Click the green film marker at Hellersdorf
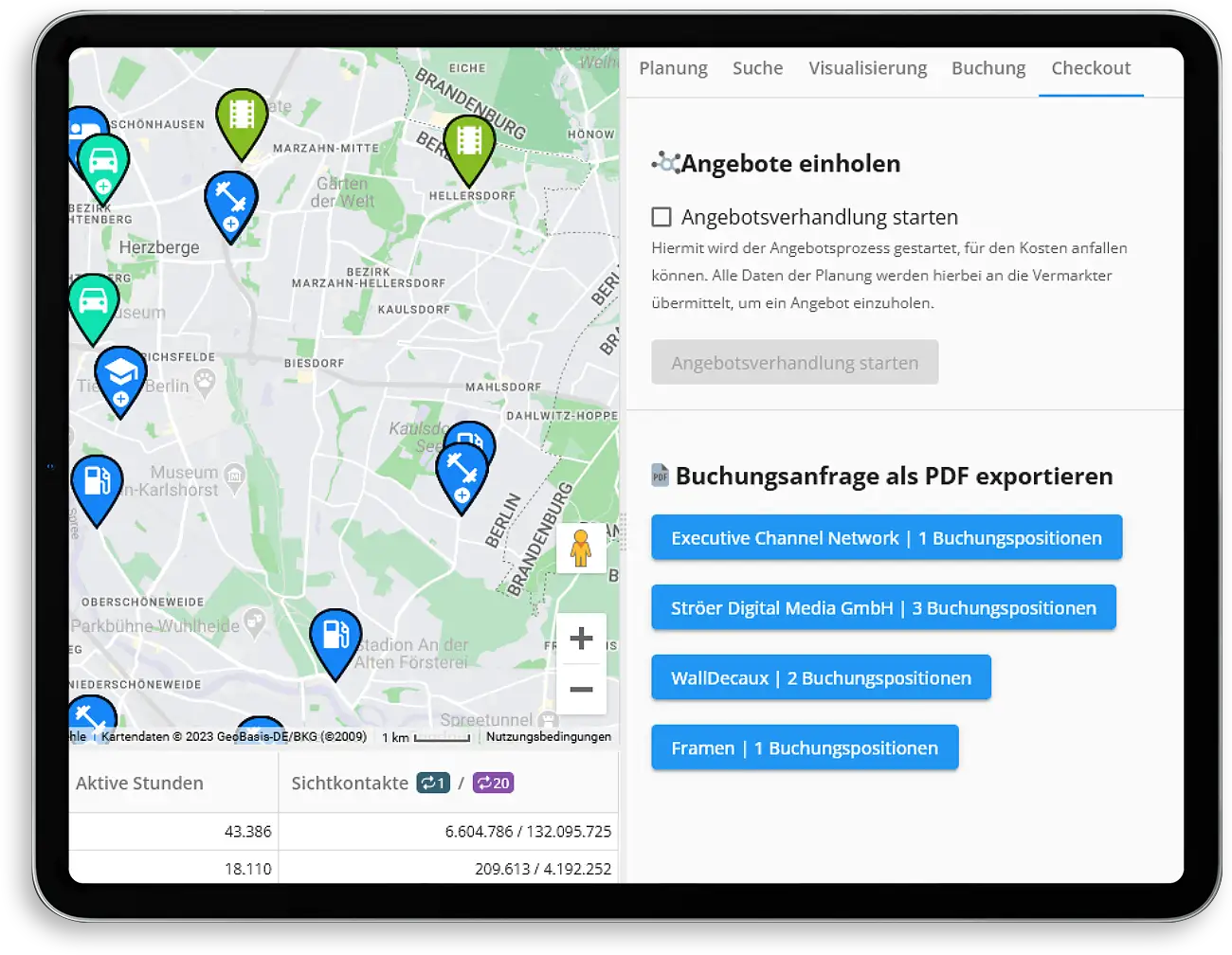Viewport: 1232px width, 955px height. click(x=468, y=147)
